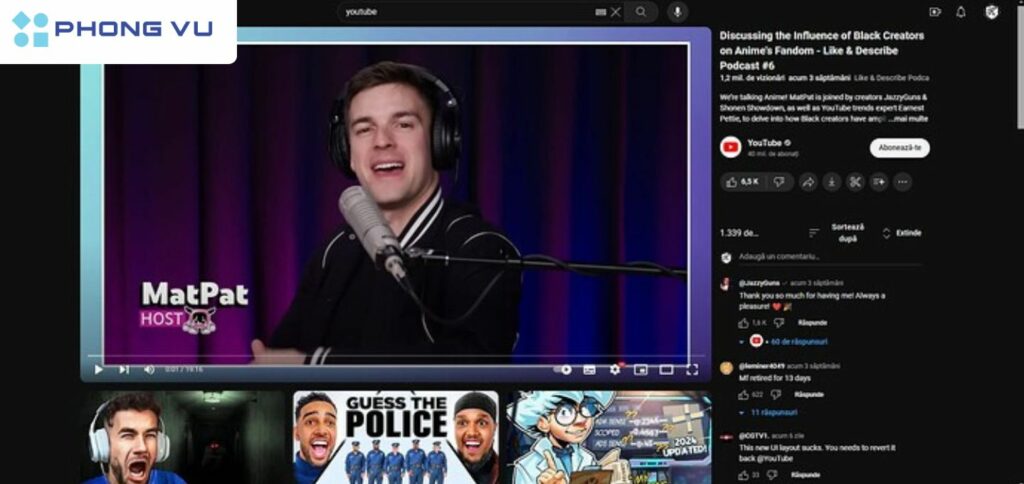Click the search magnifier button
Image resolution: width=1024 pixels, height=484 pixels.
coord(641,12)
